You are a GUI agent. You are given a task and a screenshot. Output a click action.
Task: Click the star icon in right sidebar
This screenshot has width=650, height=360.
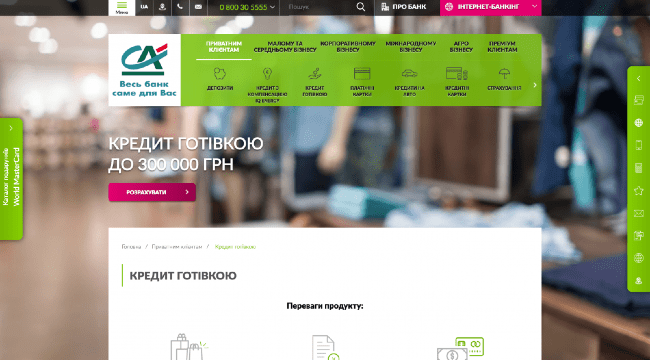[x=638, y=190]
